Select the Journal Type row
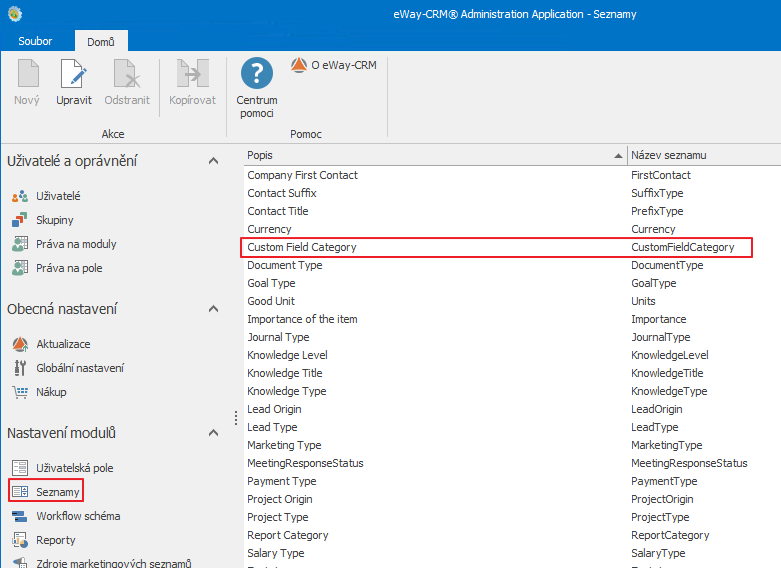 pos(513,337)
